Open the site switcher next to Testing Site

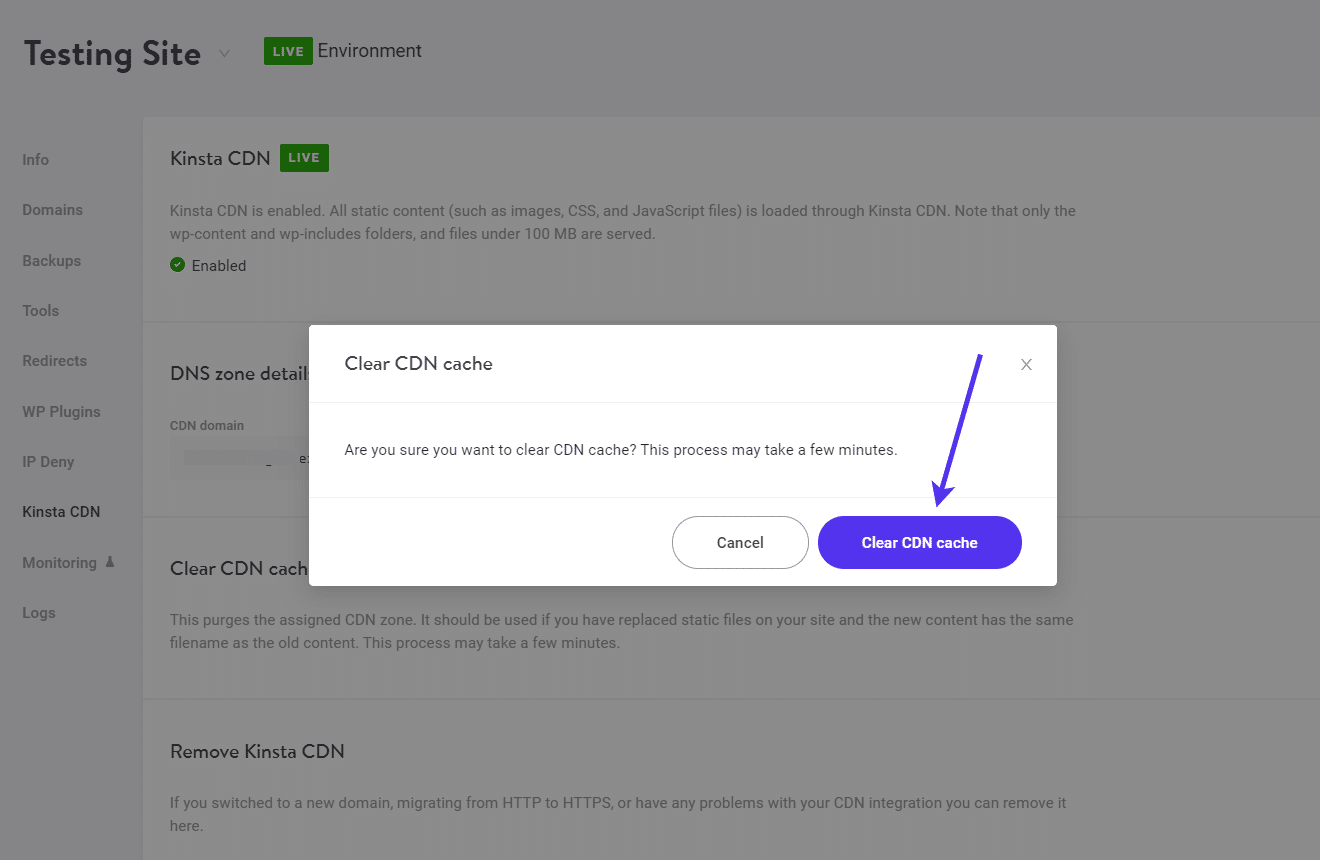tap(223, 53)
